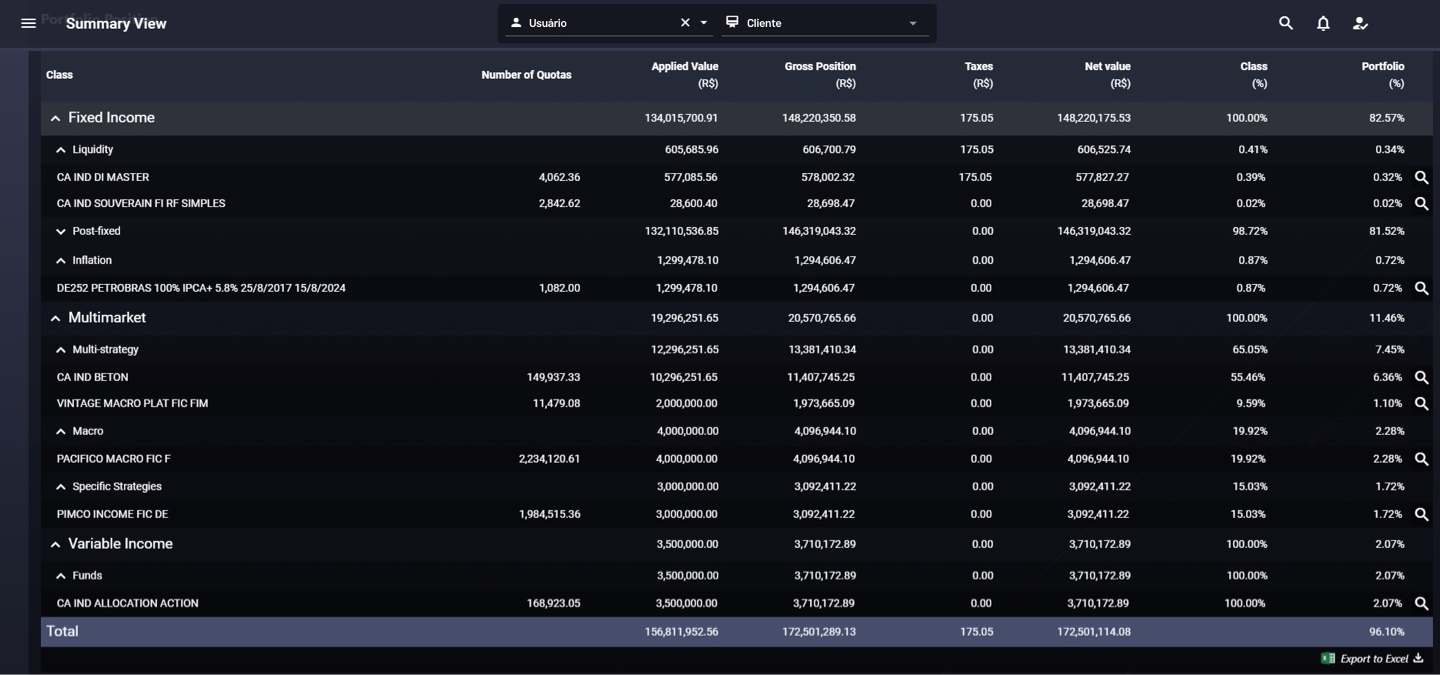Image resolution: width=1440 pixels, height=675 pixels.
Task: Collapse the Macro subgroup
Action: [x=61, y=431]
